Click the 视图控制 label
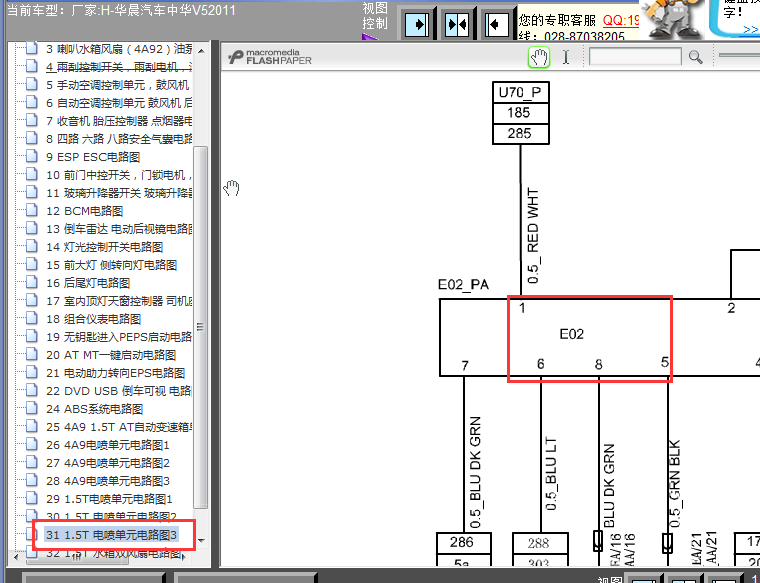760x583 pixels. (375, 16)
